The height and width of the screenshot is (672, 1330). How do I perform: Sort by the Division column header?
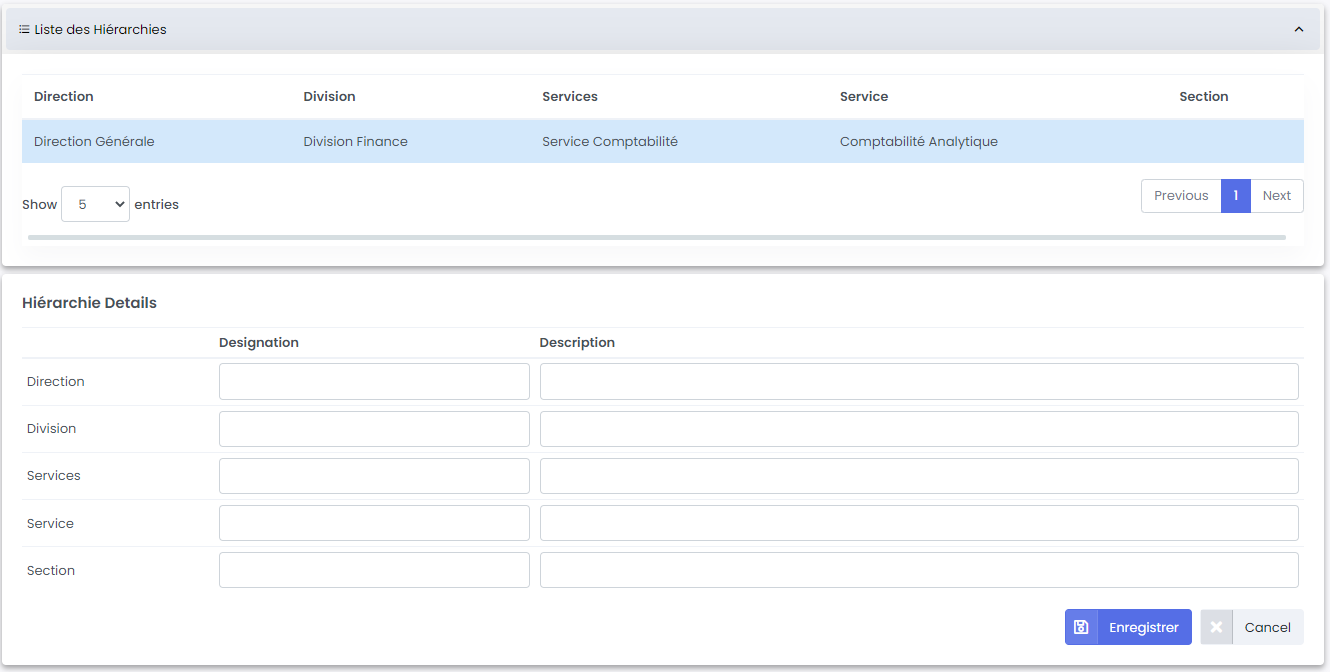pos(329,97)
